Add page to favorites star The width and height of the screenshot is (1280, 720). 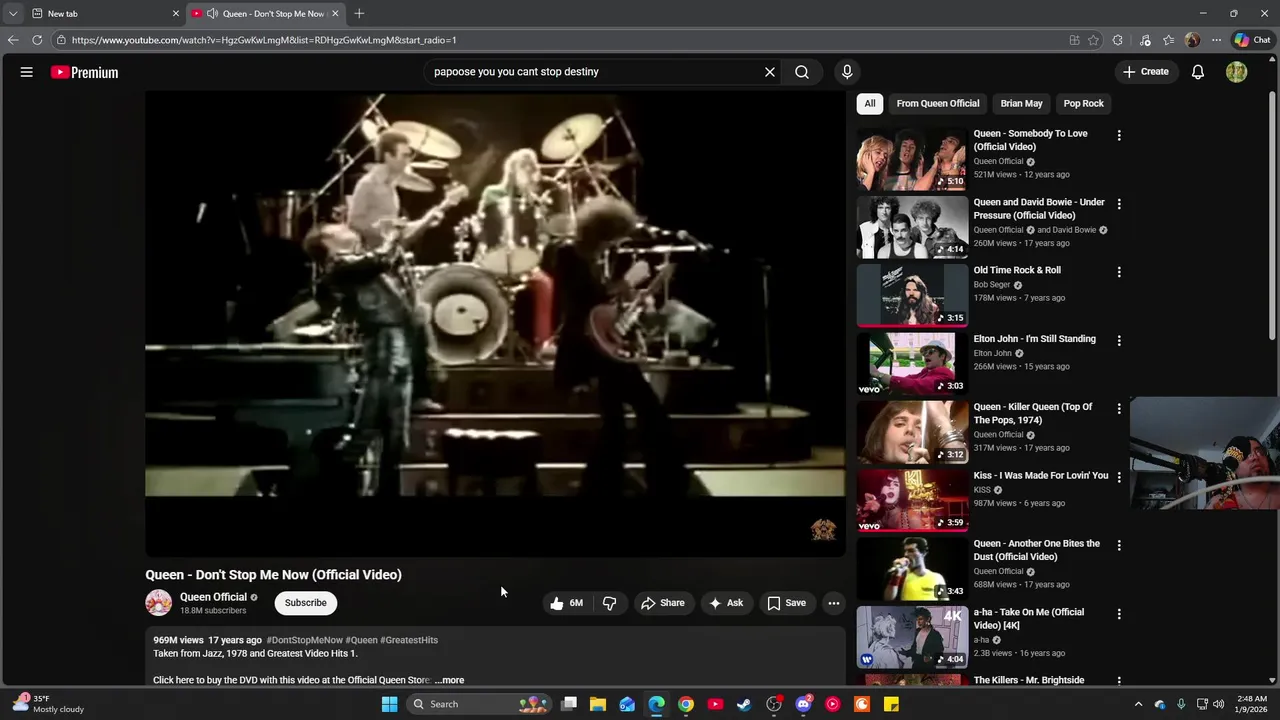coord(1093,40)
